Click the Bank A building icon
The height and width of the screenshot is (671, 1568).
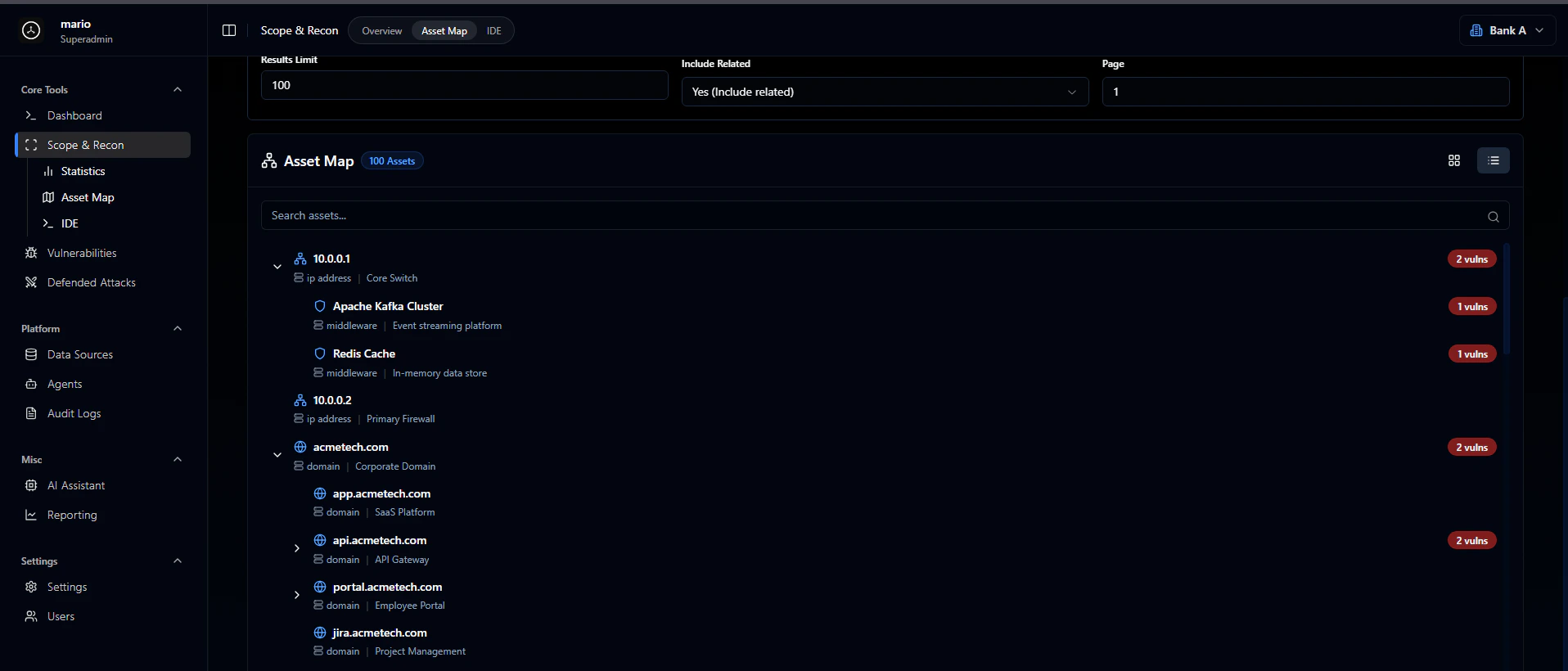[1476, 30]
